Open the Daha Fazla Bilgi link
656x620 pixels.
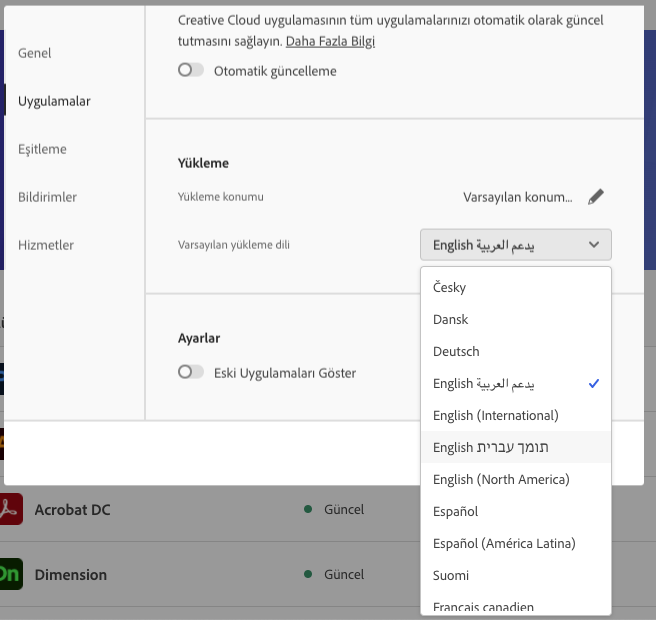pos(330,42)
